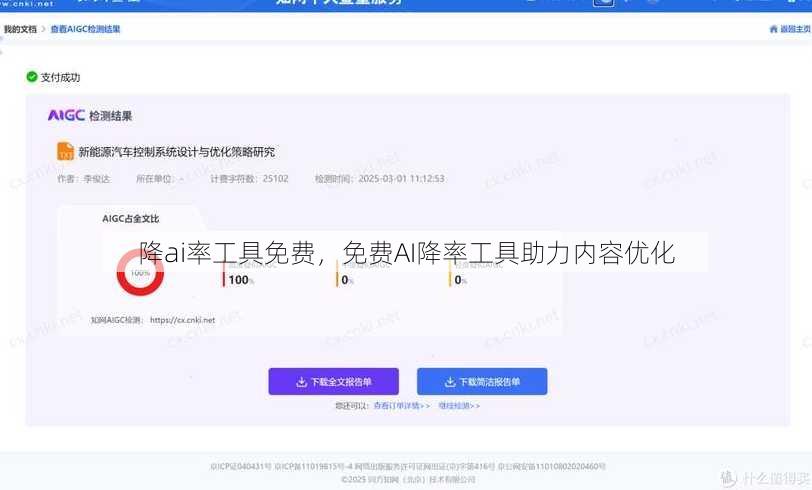Viewport: 812px width, 490px height.
Task: Click the orange TXT document file icon
Action: [x=65, y=151]
